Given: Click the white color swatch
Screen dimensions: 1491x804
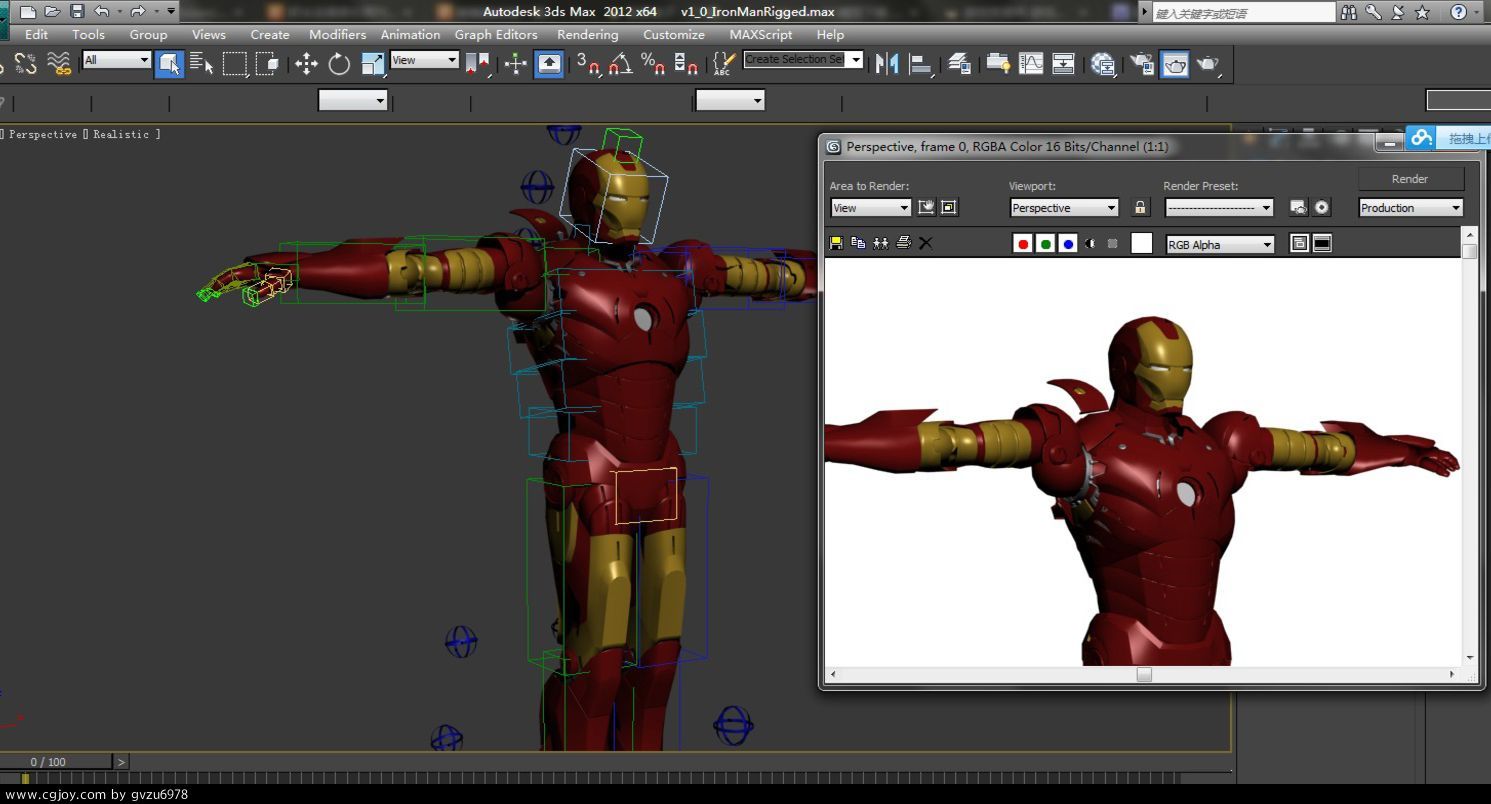Looking at the screenshot, I should coord(1141,243).
